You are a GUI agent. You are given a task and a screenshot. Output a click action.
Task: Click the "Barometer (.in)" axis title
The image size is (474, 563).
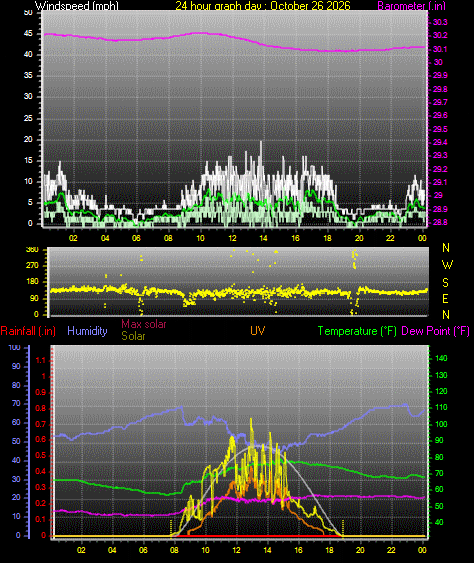412,5
